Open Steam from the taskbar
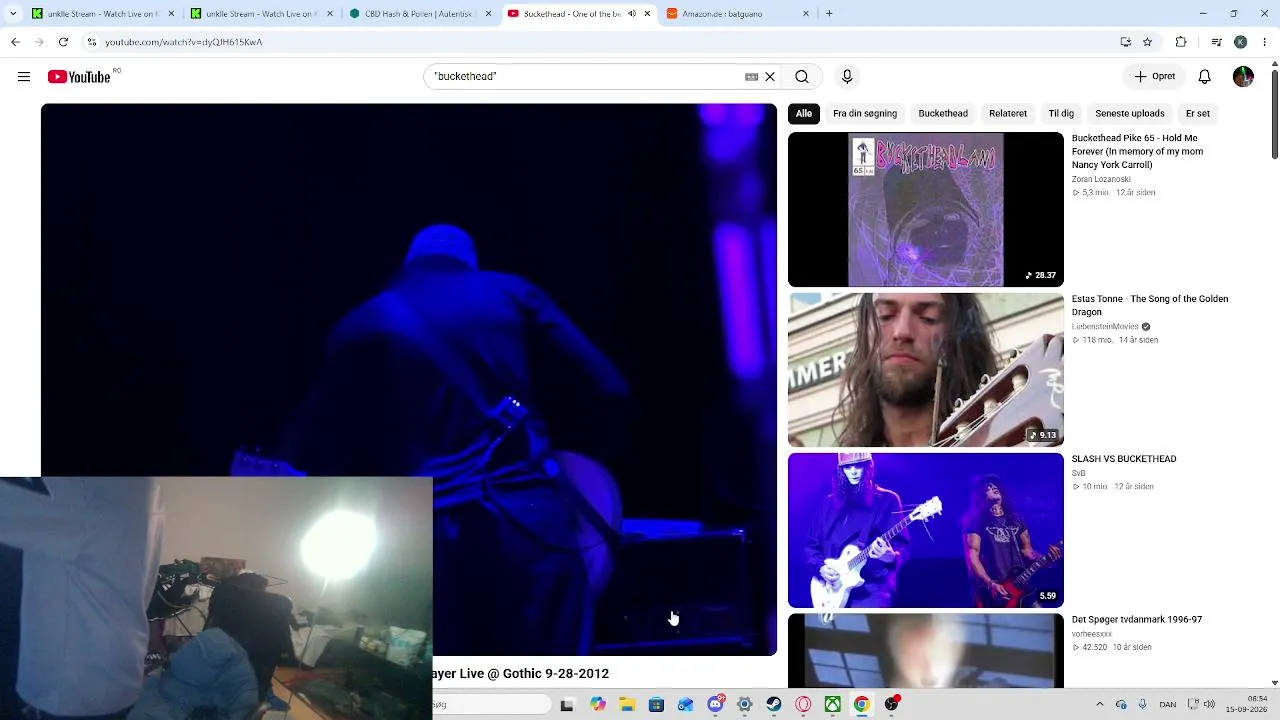1280x720 pixels. [x=774, y=705]
